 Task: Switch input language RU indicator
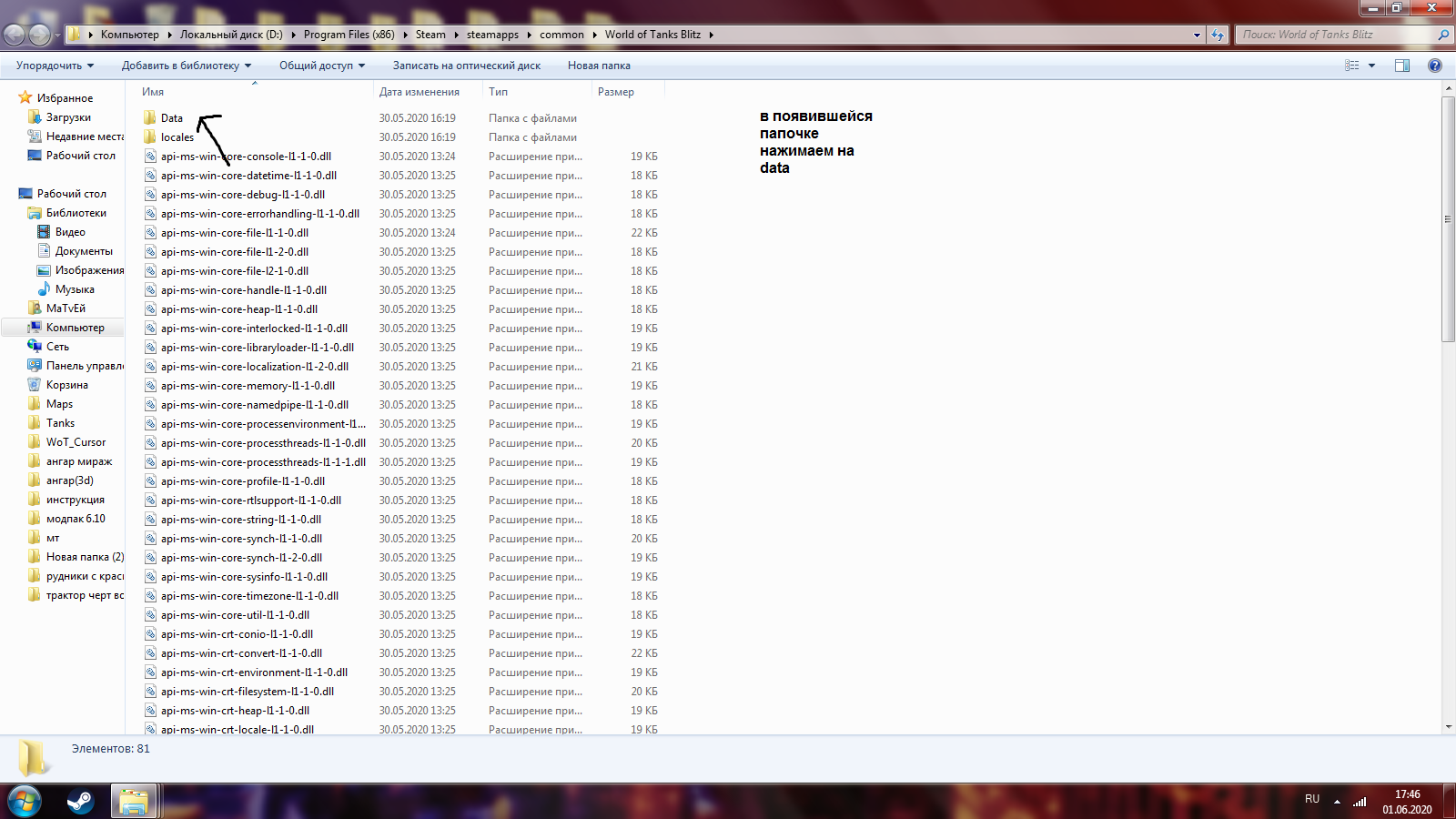pyautogui.click(x=1312, y=799)
